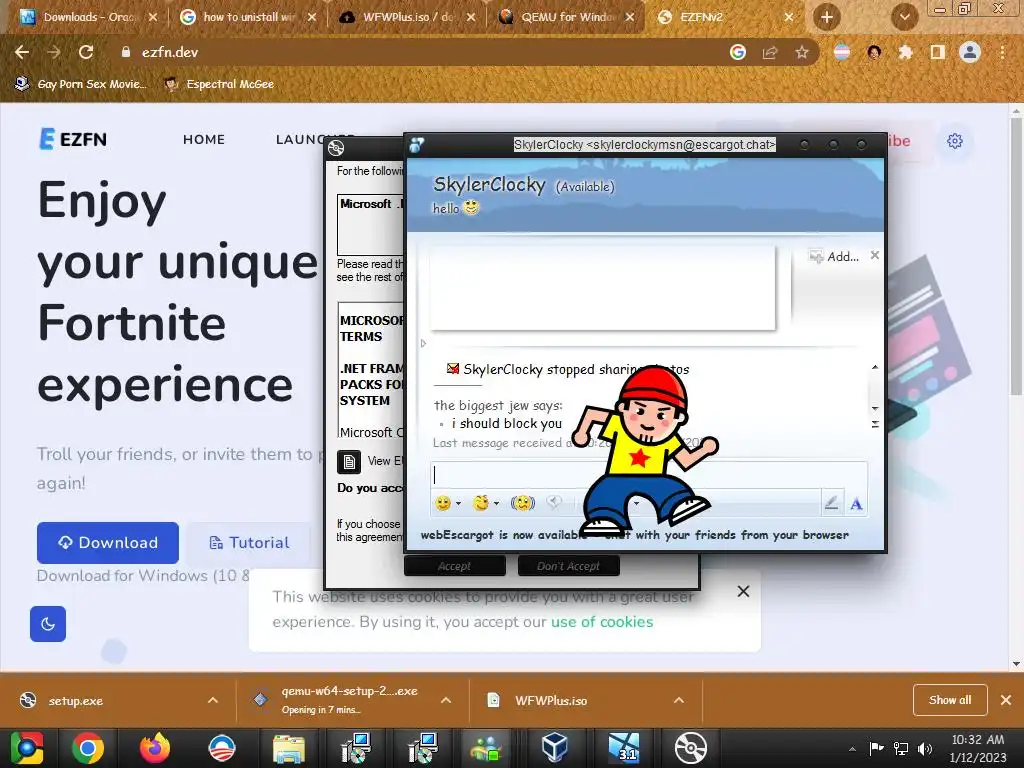Click Don't Accept in the setup dialog
Viewport: 1024px width, 768px height.
(568, 566)
